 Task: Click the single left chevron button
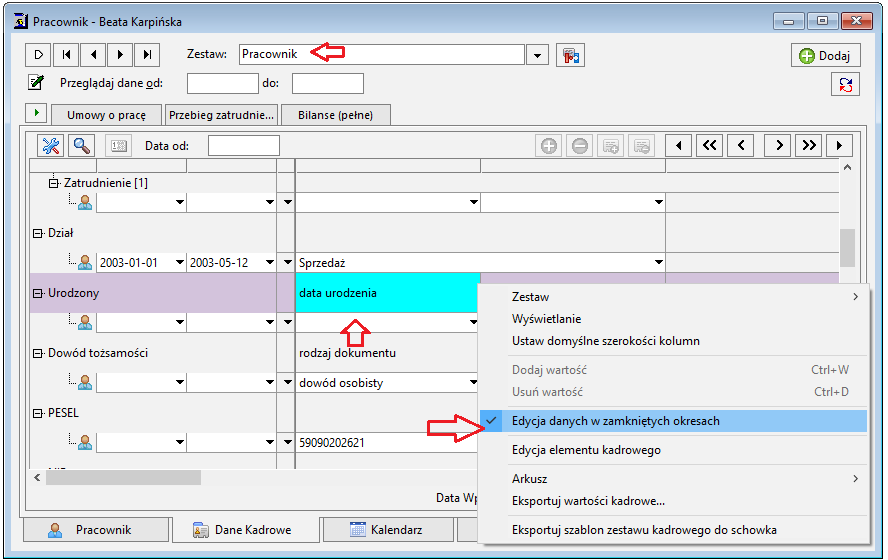741,146
